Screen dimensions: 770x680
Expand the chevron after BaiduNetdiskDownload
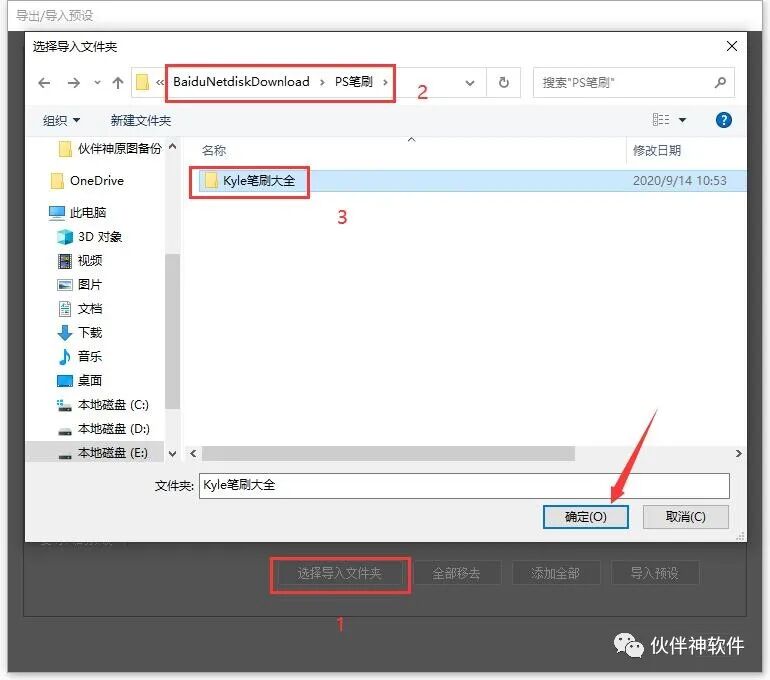322,82
